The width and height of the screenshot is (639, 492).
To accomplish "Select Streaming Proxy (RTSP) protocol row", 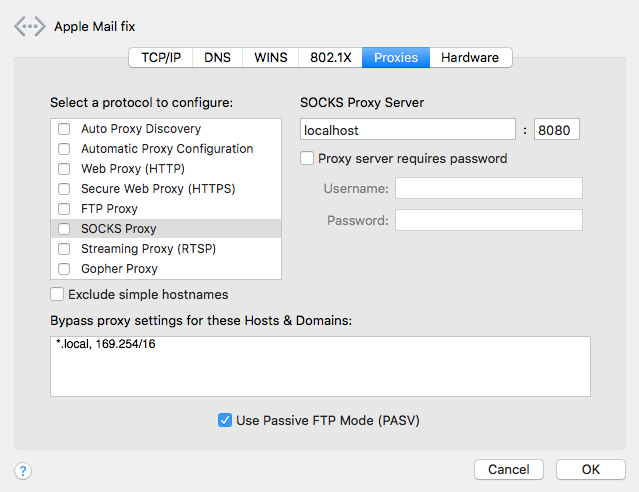I will point(148,249).
